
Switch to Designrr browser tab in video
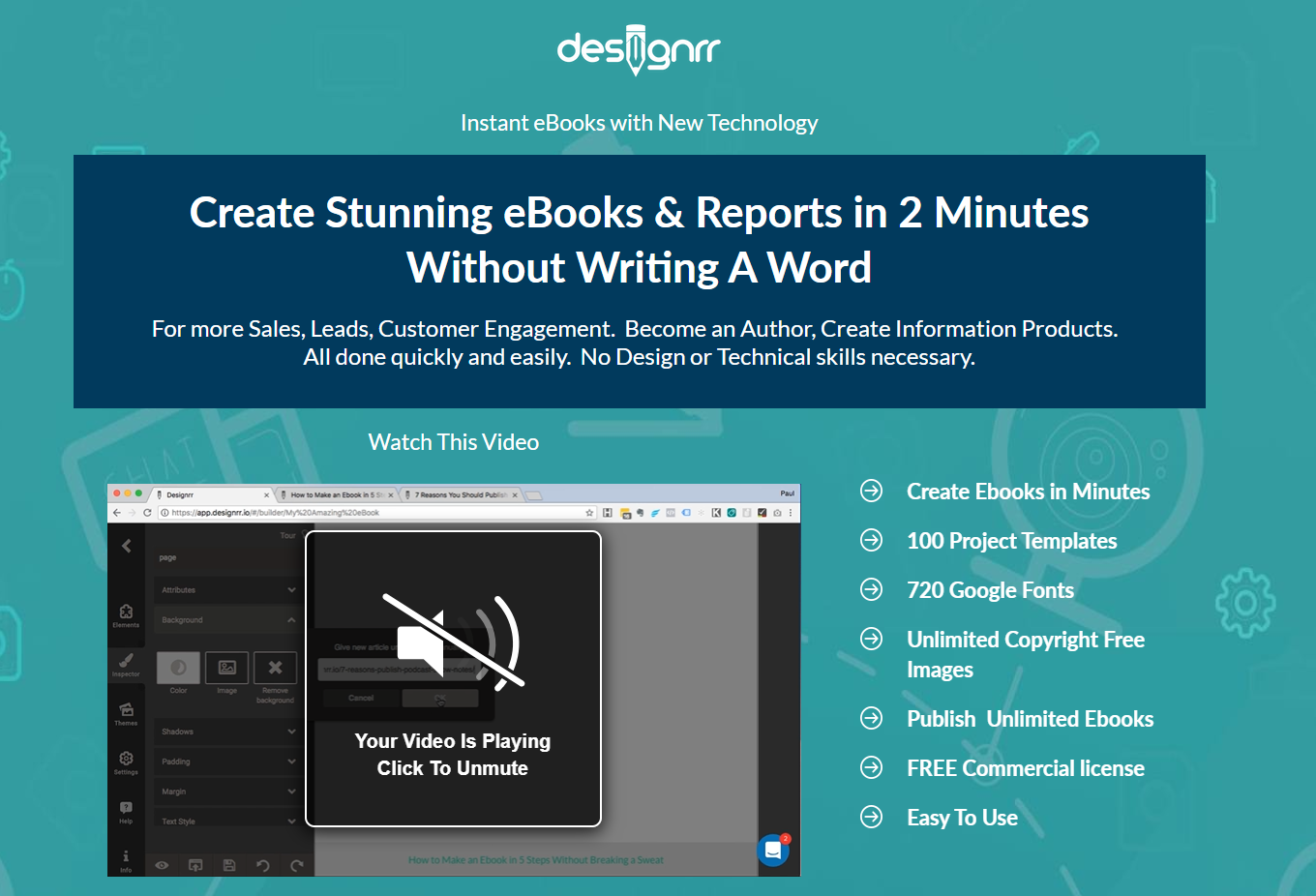pyautogui.click(x=213, y=494)
